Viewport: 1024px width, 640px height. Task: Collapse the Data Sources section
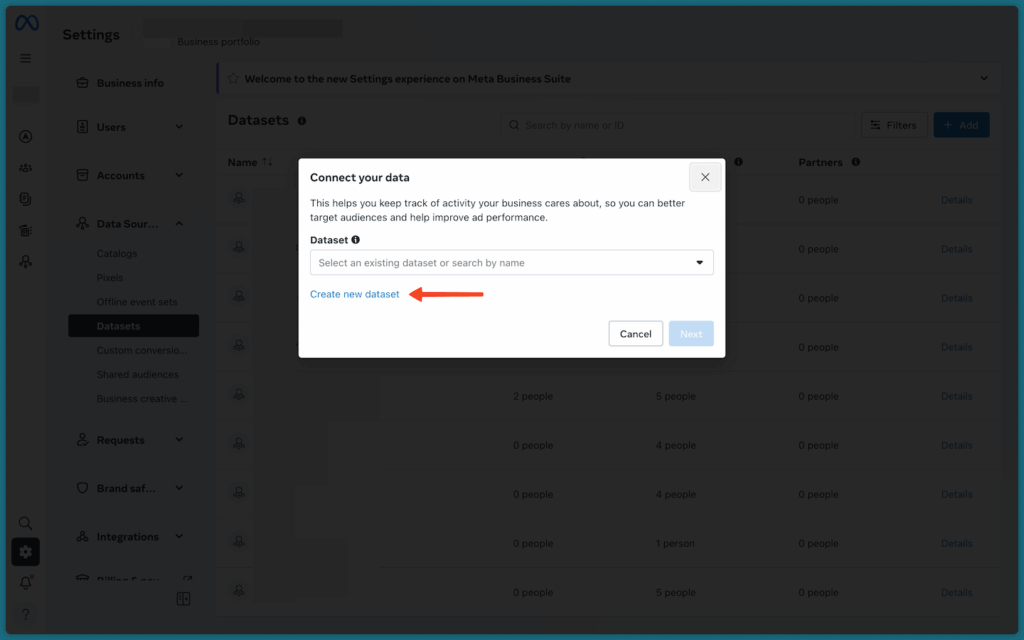click(x=180, y=223)
